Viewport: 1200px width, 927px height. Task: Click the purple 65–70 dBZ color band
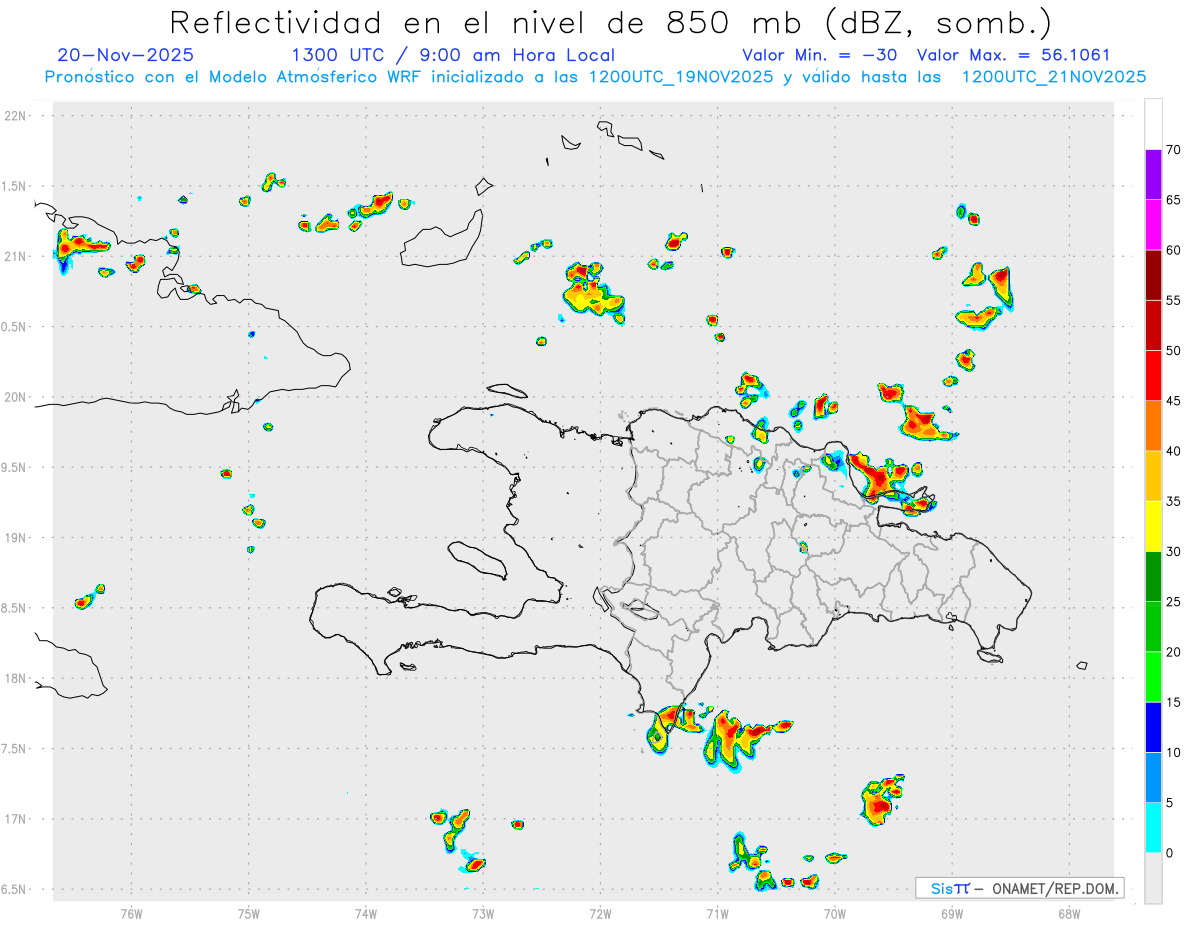click(1153, 175)
